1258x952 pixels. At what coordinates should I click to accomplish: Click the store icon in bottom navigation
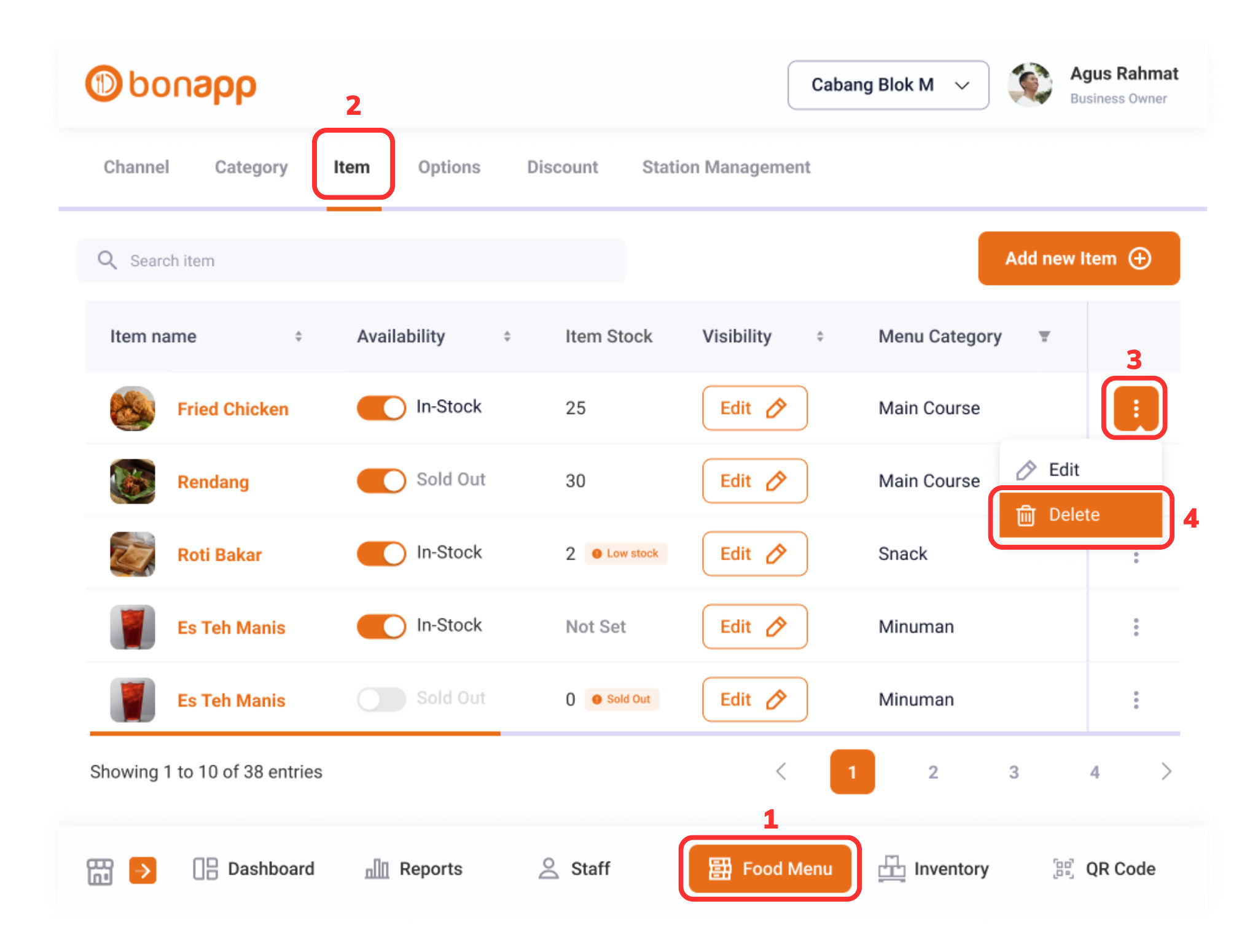(100, 870)
